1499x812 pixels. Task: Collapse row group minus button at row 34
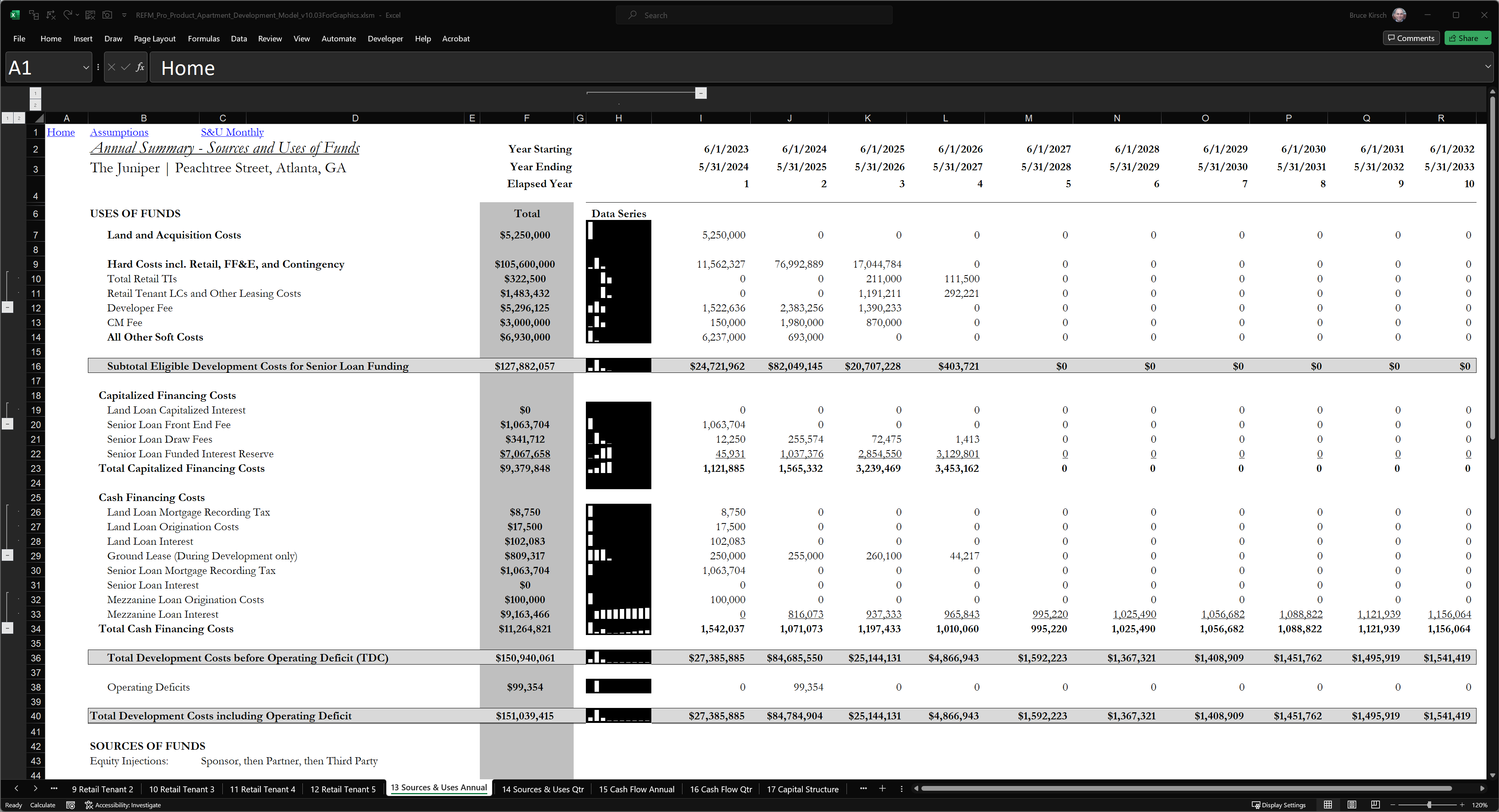click(x=7, y=628)
